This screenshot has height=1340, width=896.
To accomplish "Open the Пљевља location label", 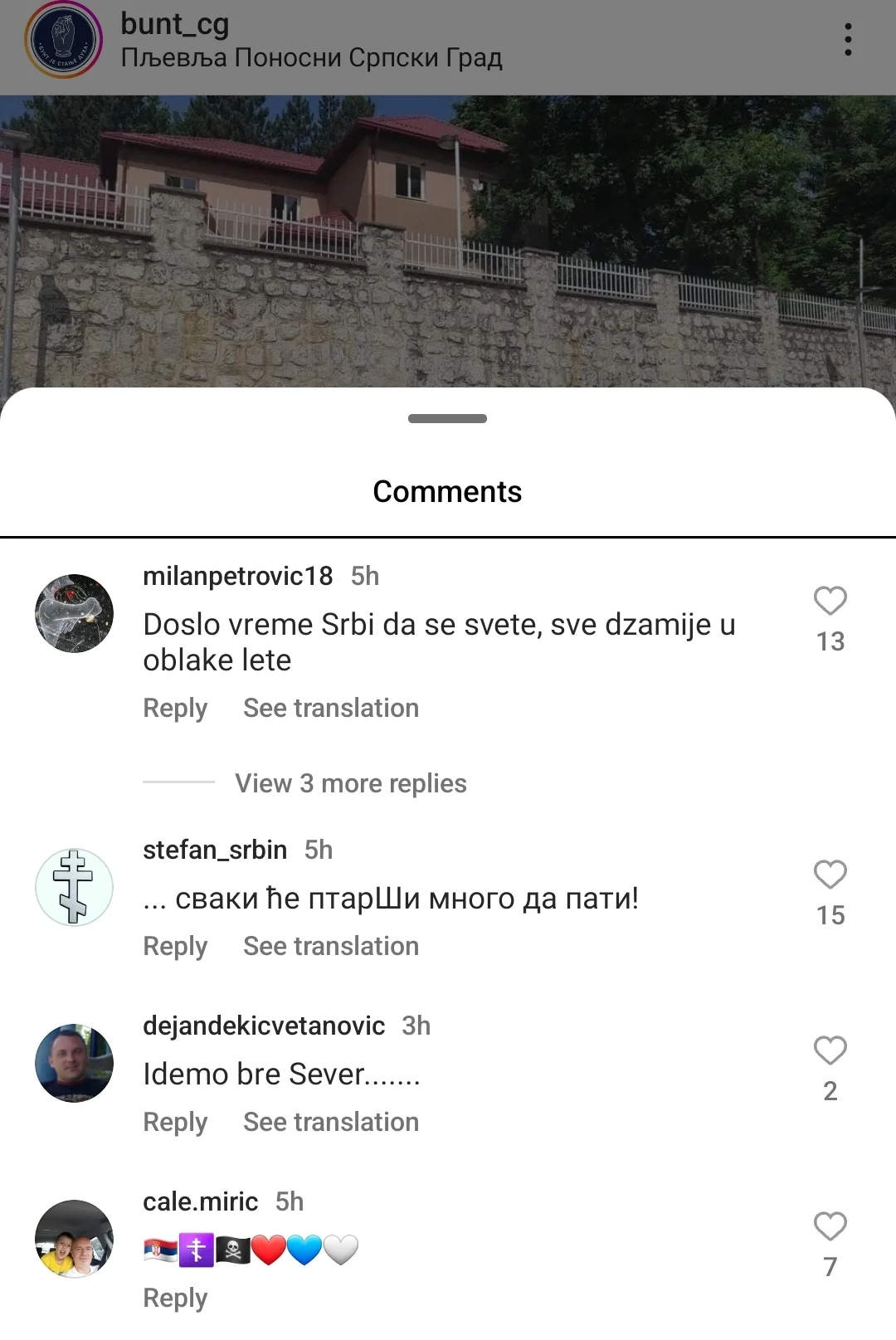I will (312, 58).
